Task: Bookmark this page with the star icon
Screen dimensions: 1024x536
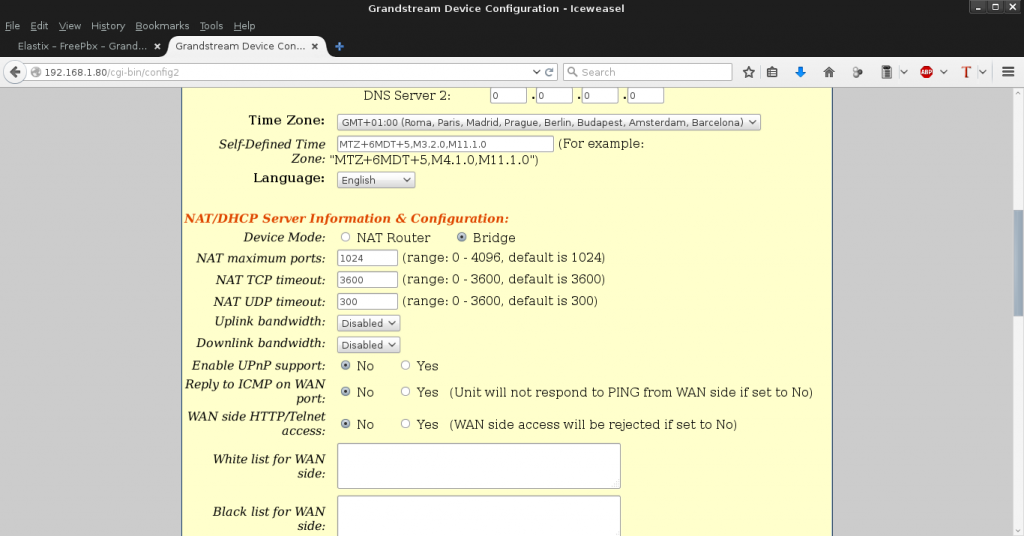Action: (748, 72)
